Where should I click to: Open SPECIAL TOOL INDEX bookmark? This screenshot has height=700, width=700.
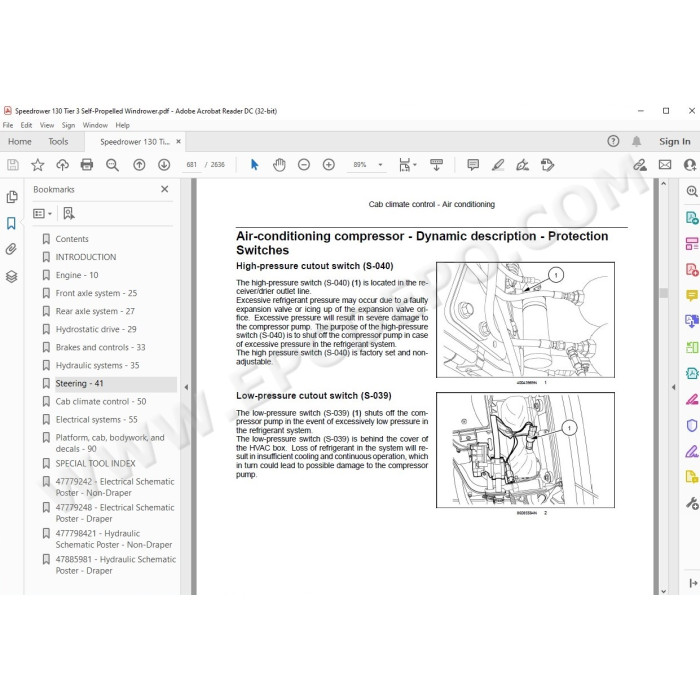(96, 463)
